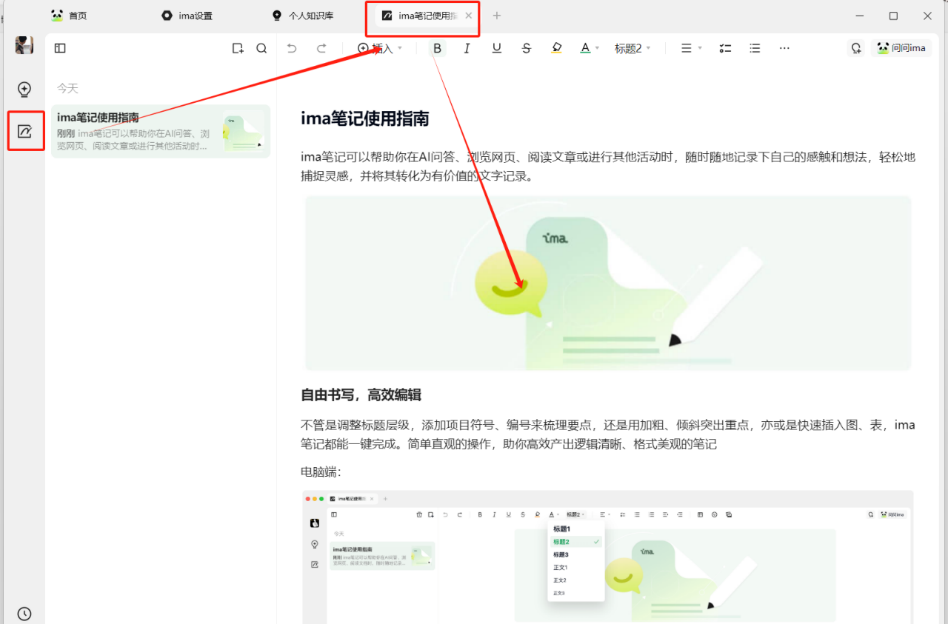Toggle underline formatting
This screenshot has width=948, height=624.
[496, 48]
